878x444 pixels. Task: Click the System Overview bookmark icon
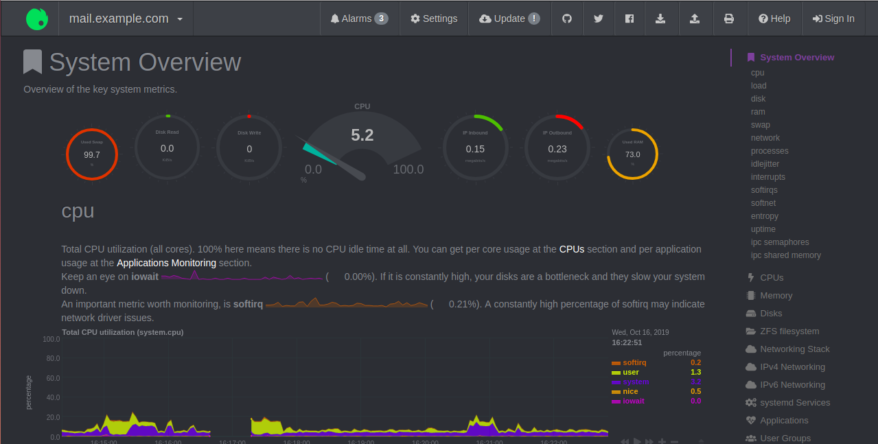pyautogui.click(x=33, y=62)
